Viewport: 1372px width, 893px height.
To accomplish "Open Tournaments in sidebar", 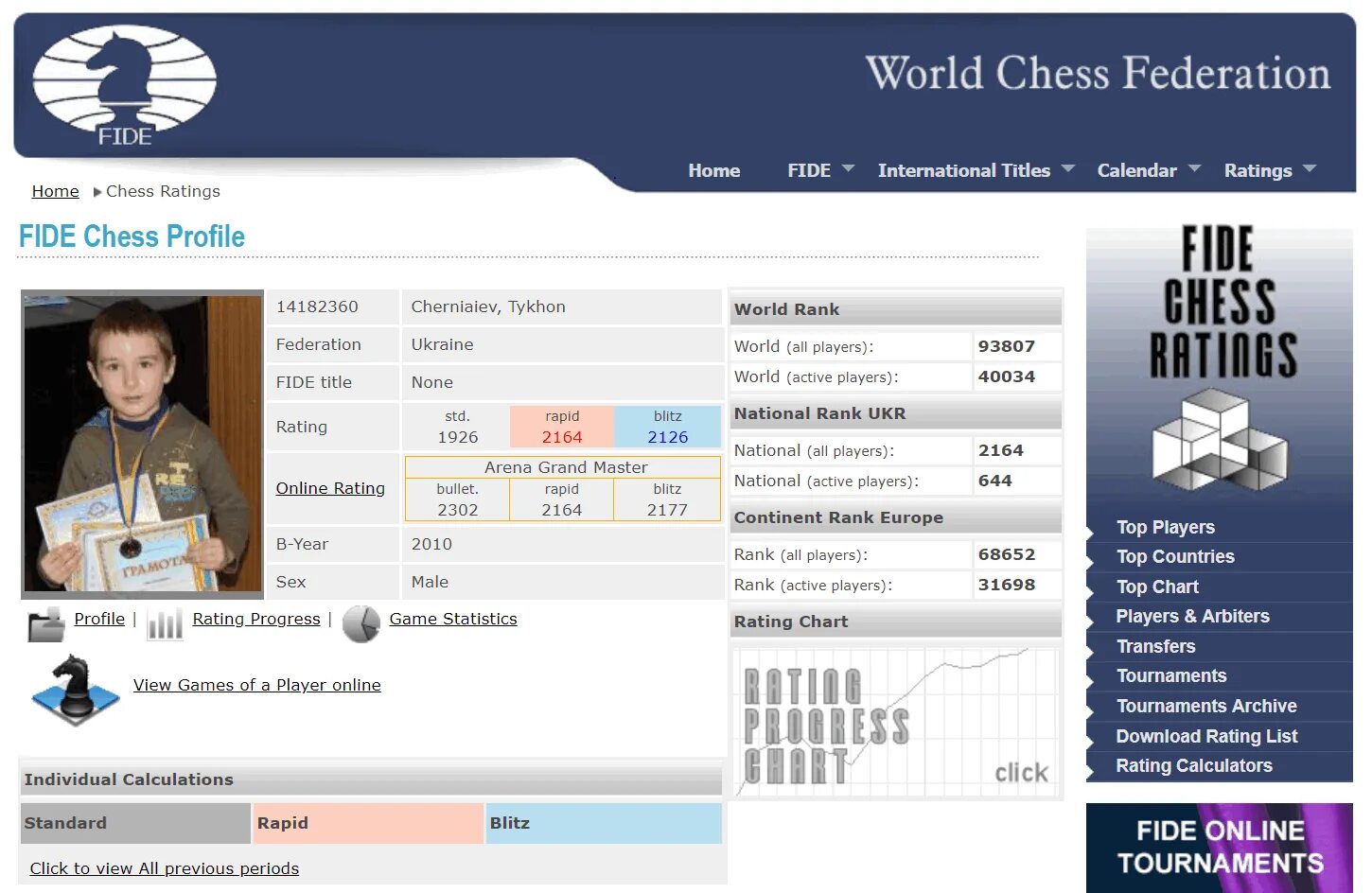I will tap(1171, 675).
